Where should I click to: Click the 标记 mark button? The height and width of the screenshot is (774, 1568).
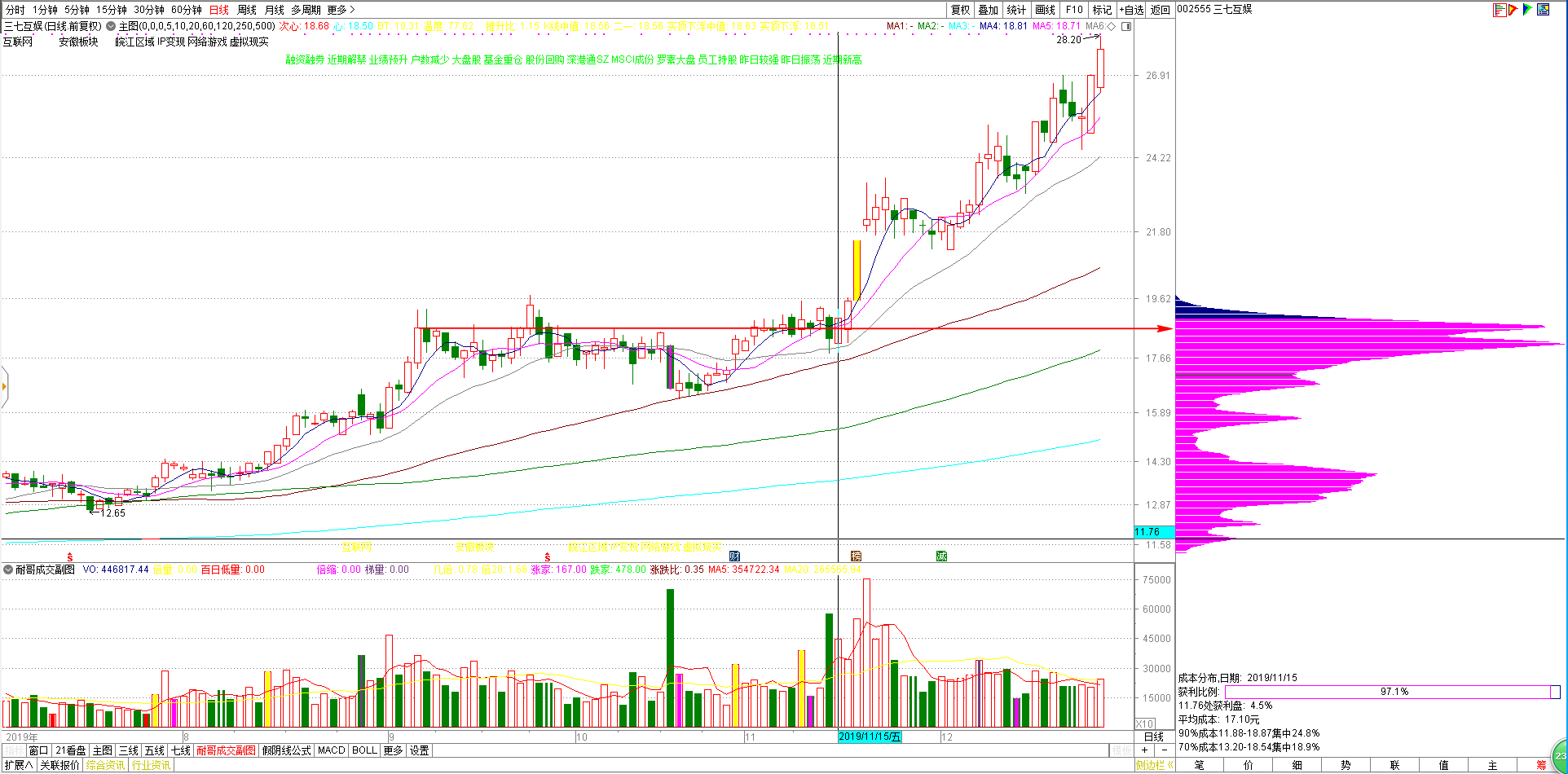click(1102, 10)
